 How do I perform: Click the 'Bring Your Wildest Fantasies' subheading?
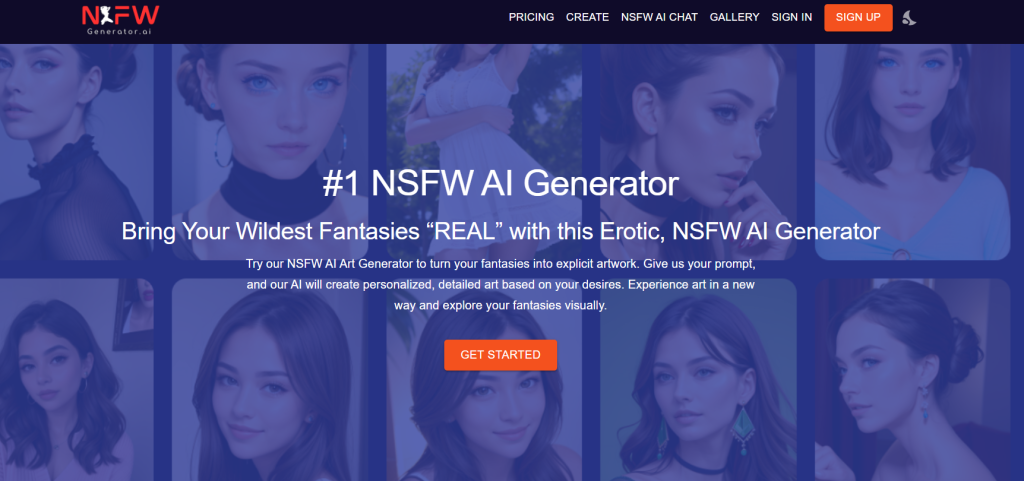pyautogui.click(x=501, y=231)
